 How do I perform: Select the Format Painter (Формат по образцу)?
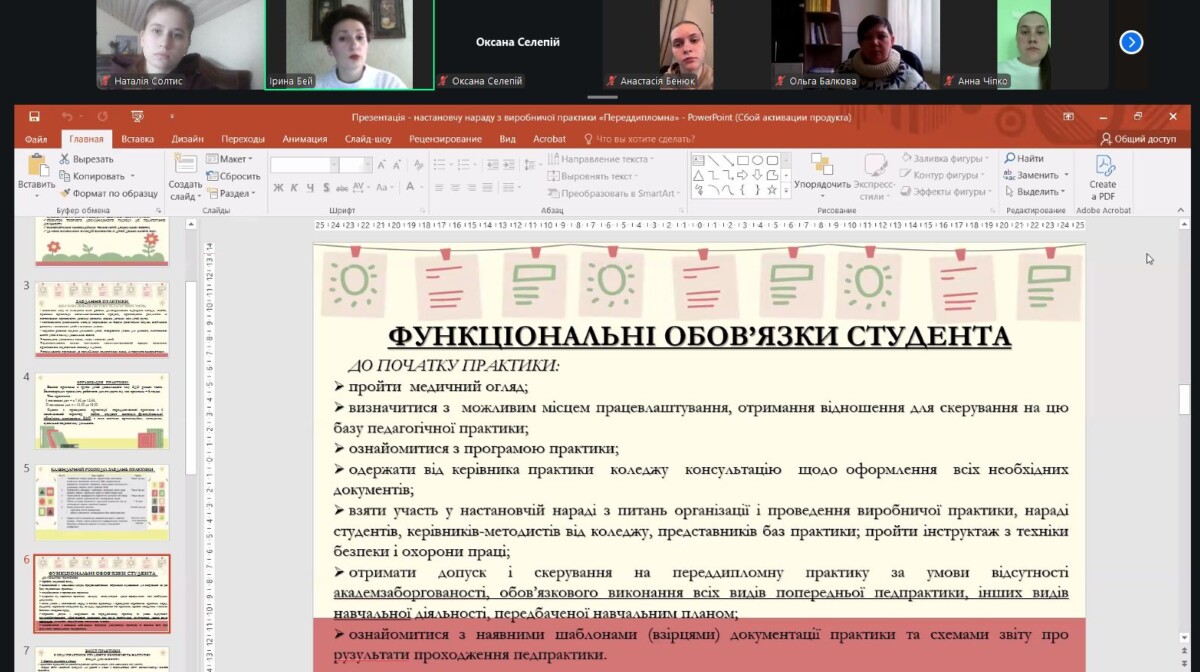pos(65,193)
